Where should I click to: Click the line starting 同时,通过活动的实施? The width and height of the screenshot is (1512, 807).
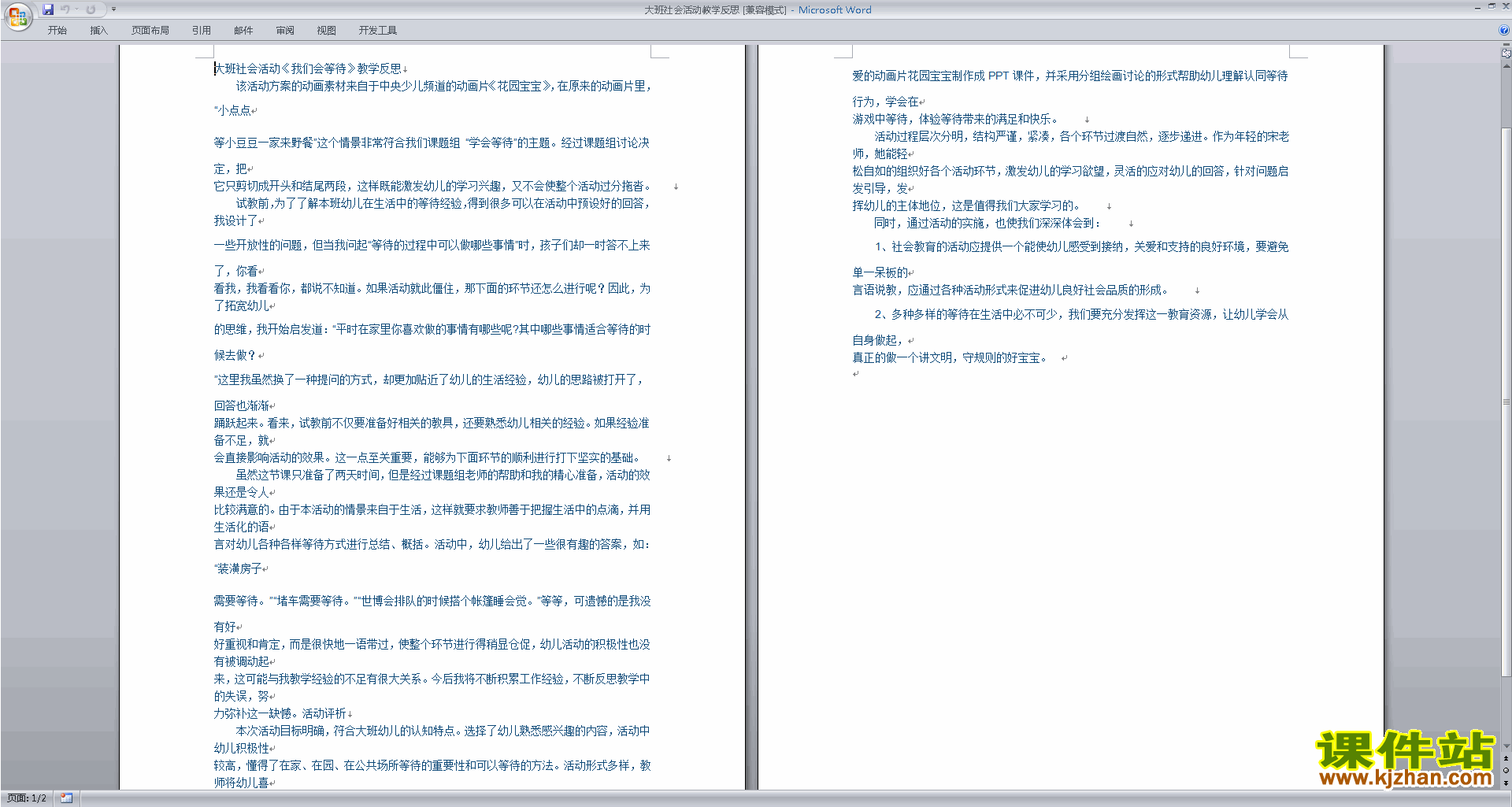pyautogui.click(x=988, y=224)
